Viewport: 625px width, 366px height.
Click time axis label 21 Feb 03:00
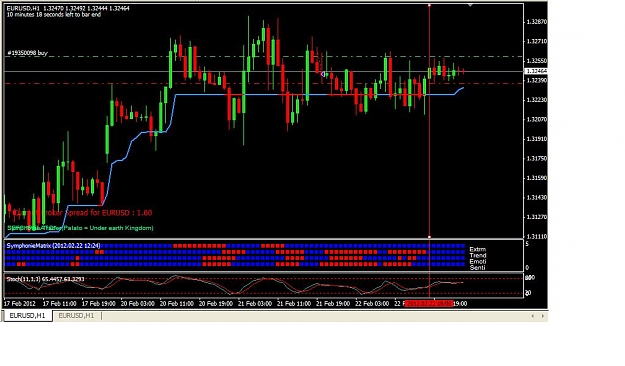coord(255,304)
